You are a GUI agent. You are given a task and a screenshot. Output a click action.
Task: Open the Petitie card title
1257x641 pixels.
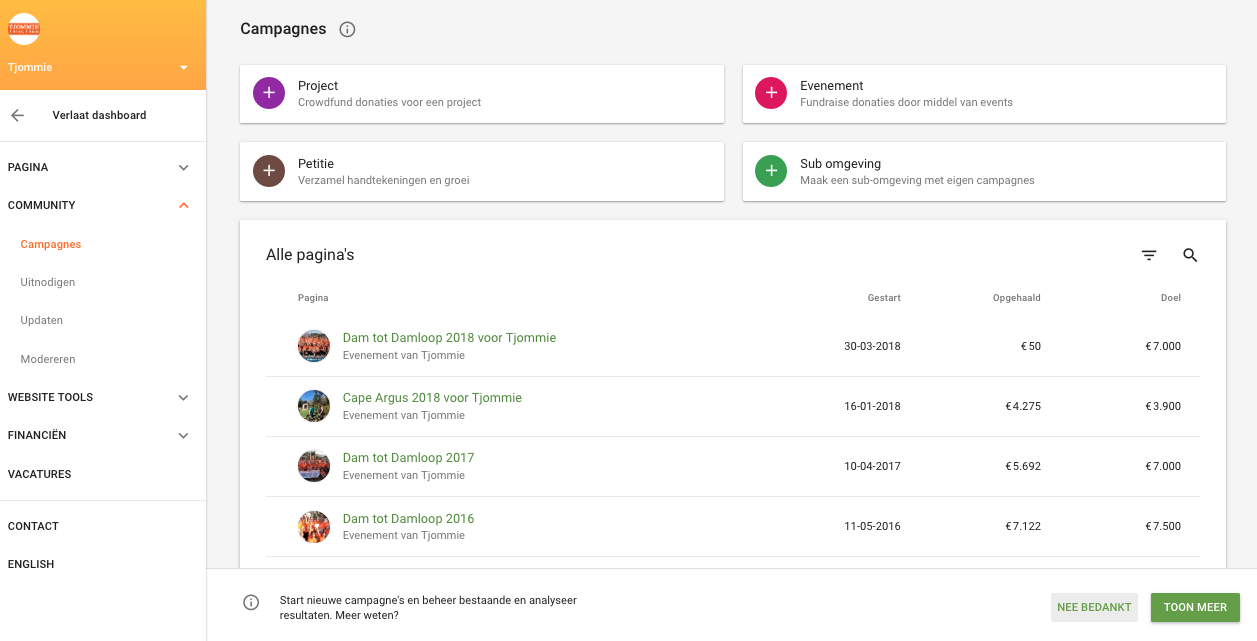point(316,164)
